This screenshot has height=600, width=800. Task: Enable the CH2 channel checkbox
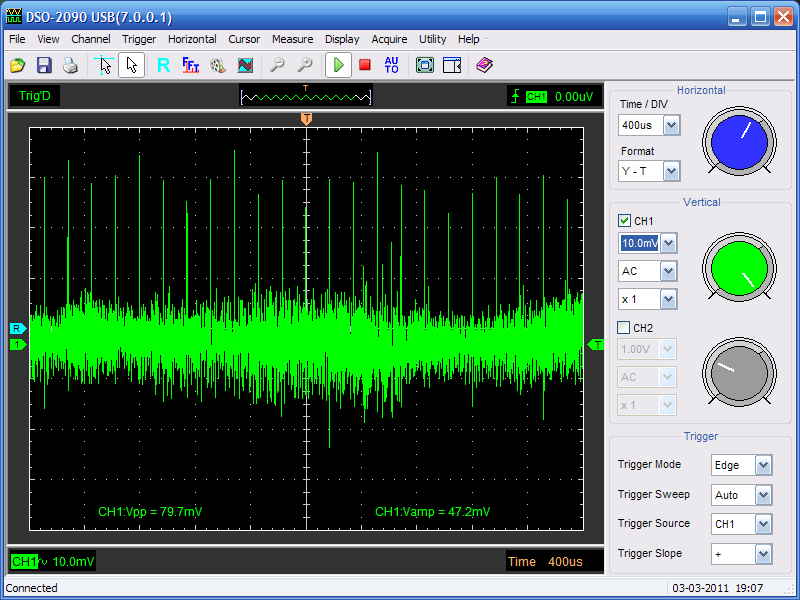pos(625,327)
